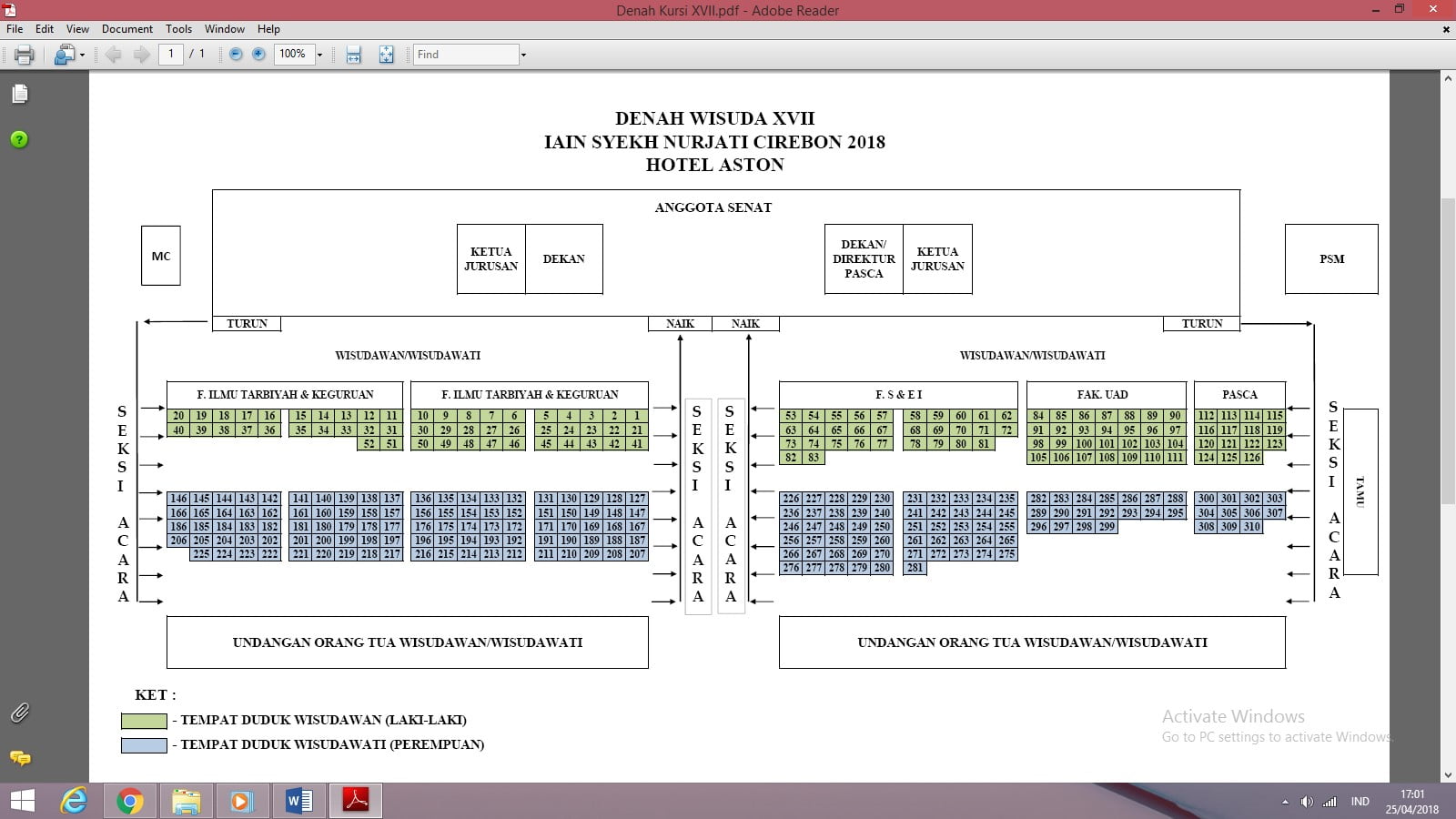Open the Tools menu
This screenshot has height=819, width=1456.
pos(178,29)
